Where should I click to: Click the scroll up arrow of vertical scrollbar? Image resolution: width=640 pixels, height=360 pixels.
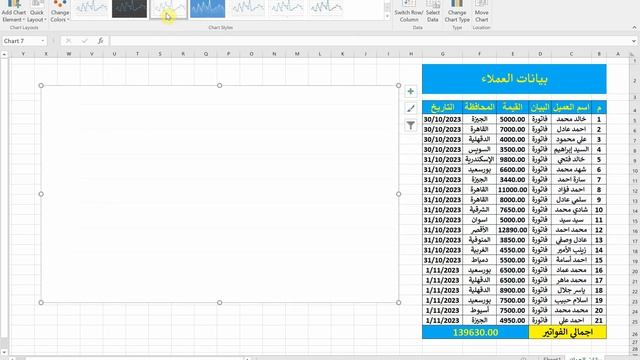pyautogui.click(x=4, y=54)
